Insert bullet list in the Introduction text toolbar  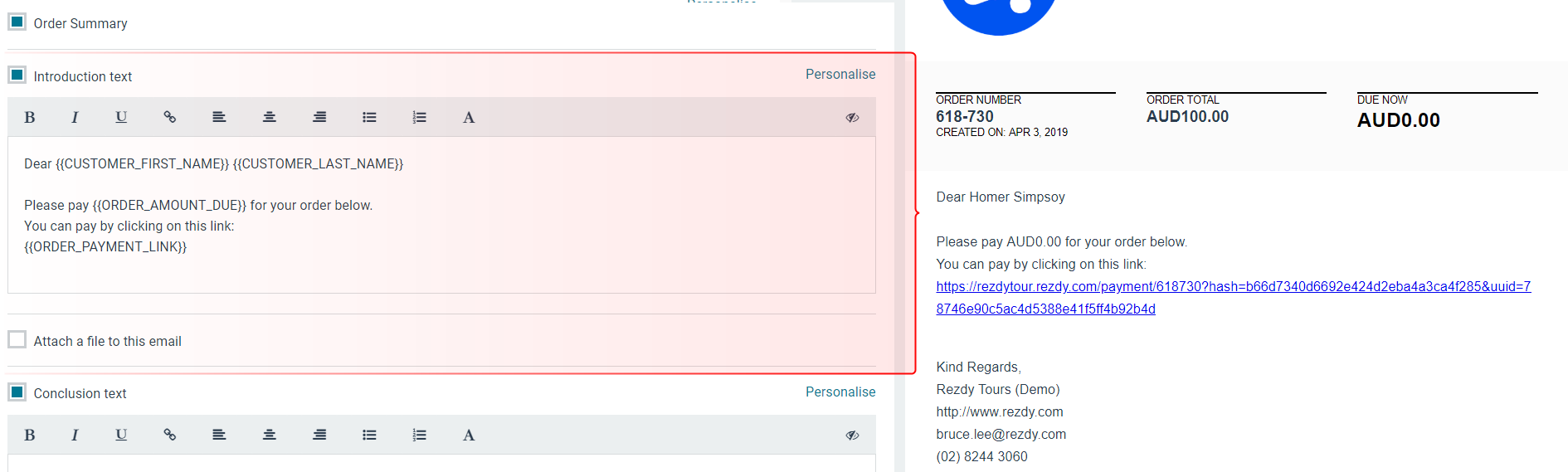369,117
